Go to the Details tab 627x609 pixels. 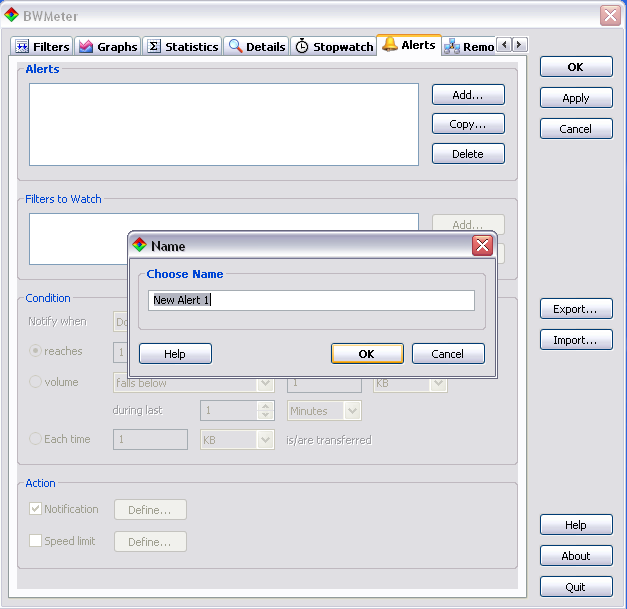[x=256, y=47]
